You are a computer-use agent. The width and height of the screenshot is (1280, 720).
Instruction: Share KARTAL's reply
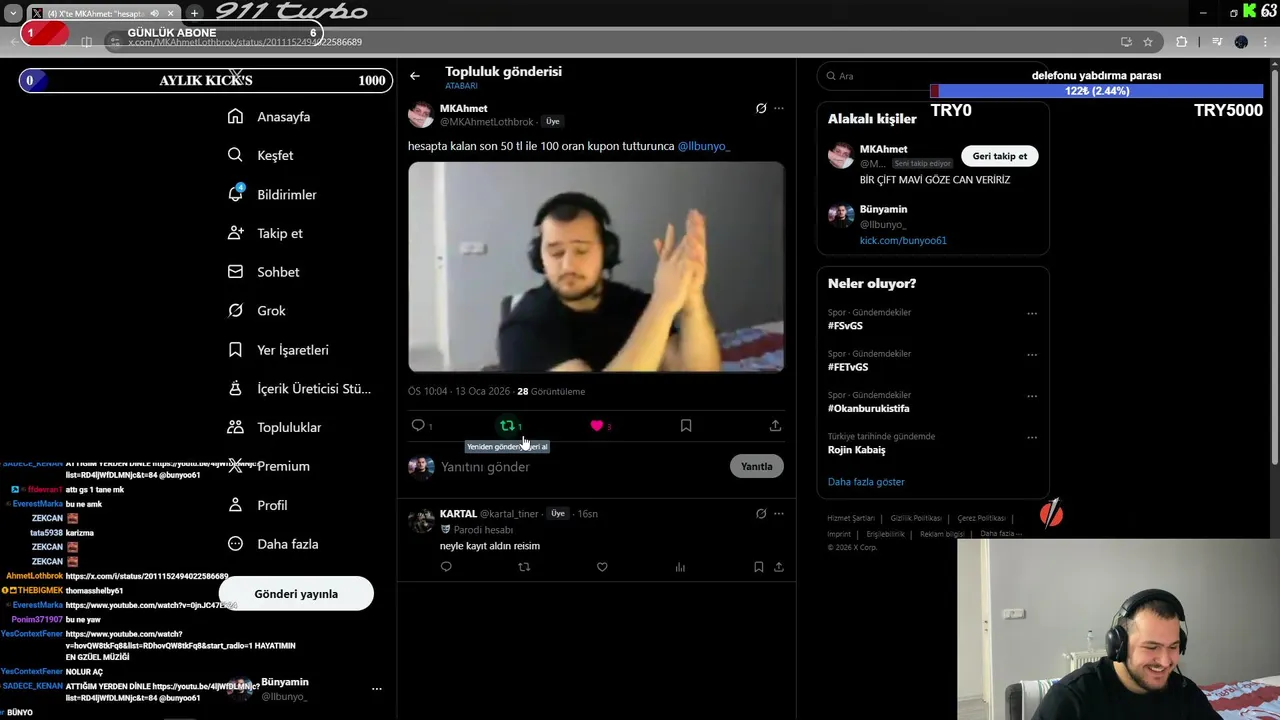778,567
